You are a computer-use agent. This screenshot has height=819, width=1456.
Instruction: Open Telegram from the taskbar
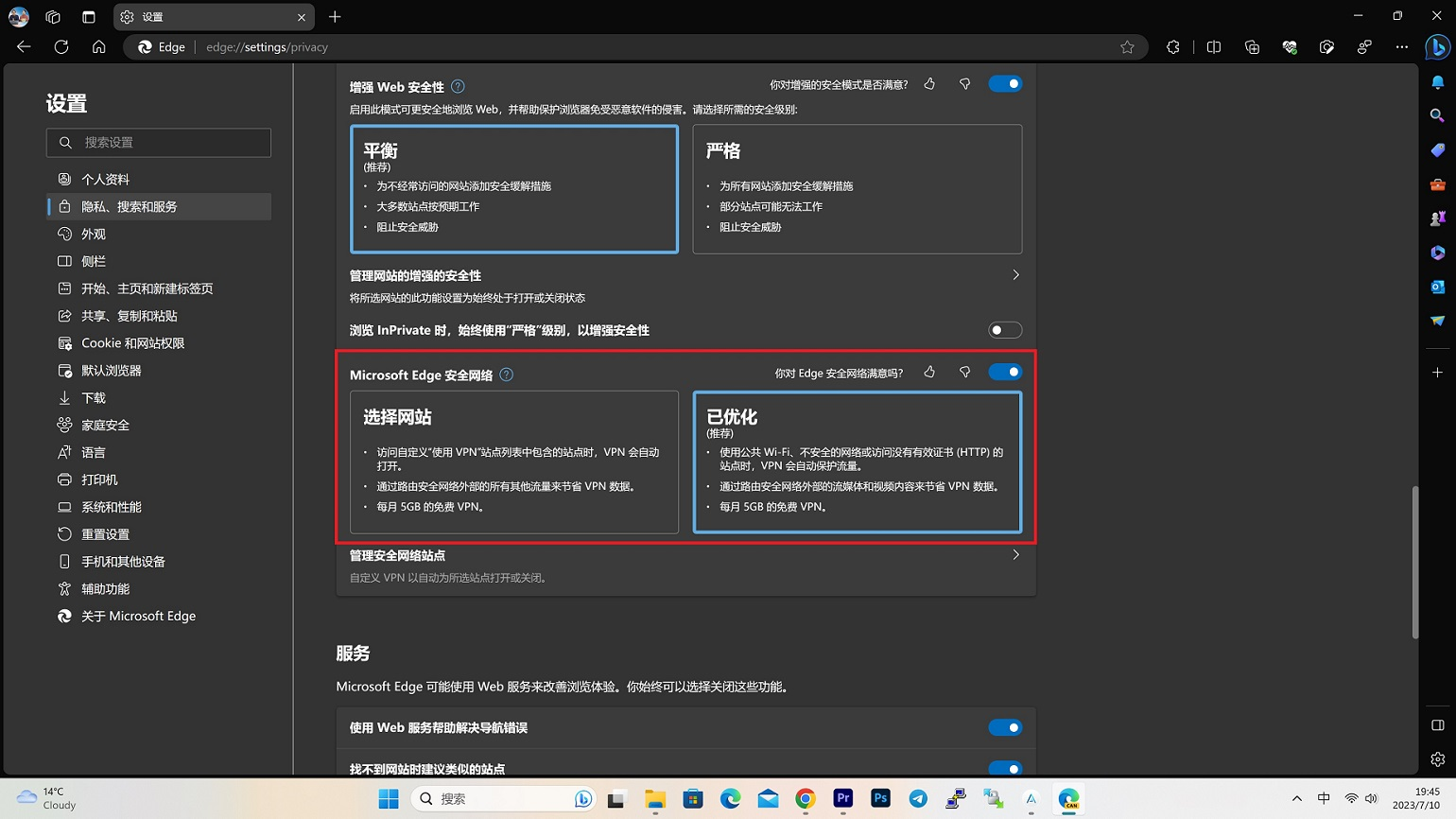pos(918,799)
